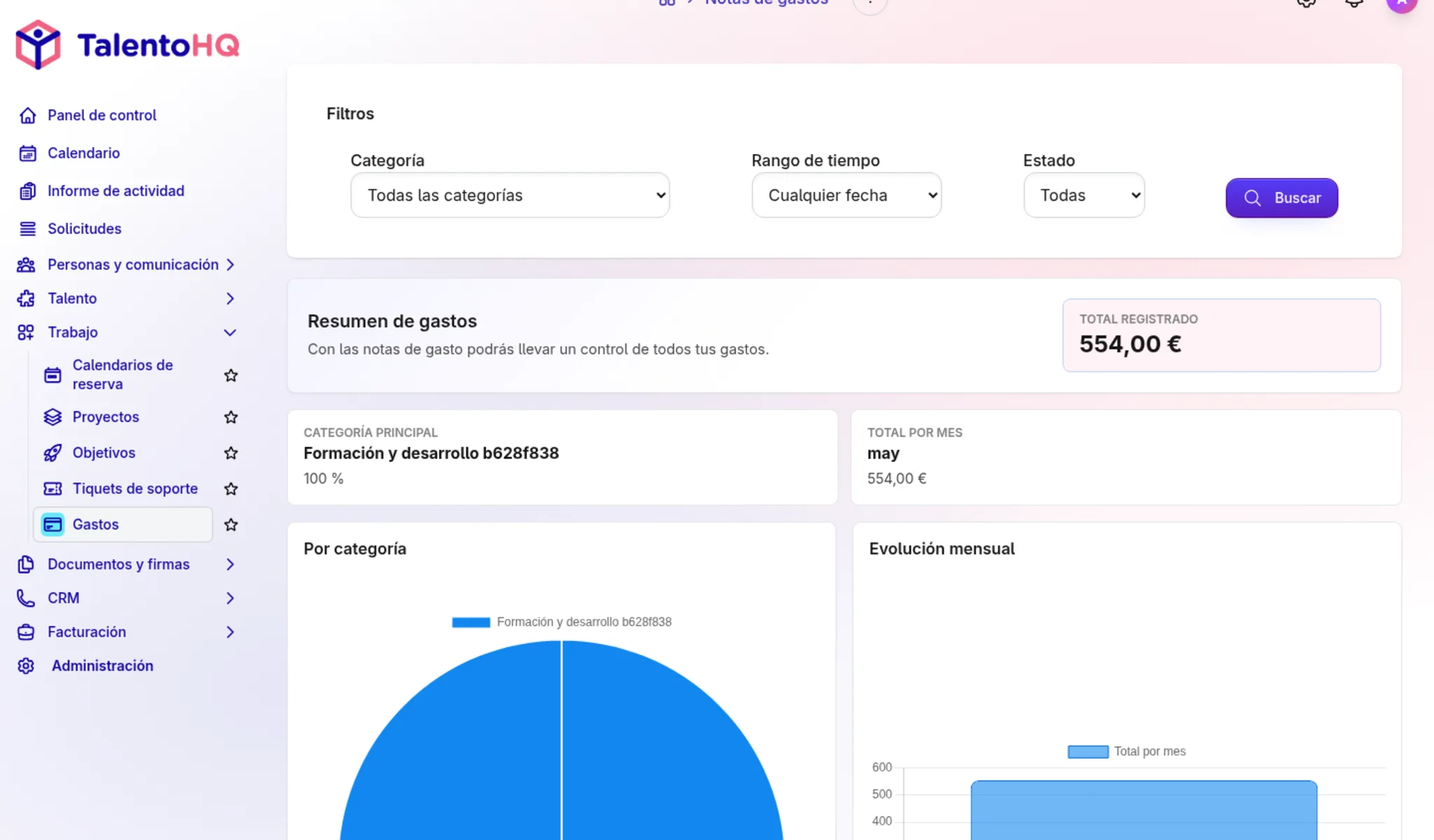The width and height of the screenshot is (1434, 840).
Task: Click the monthly bar in Evolución mensual
Action: (1143, 811)
